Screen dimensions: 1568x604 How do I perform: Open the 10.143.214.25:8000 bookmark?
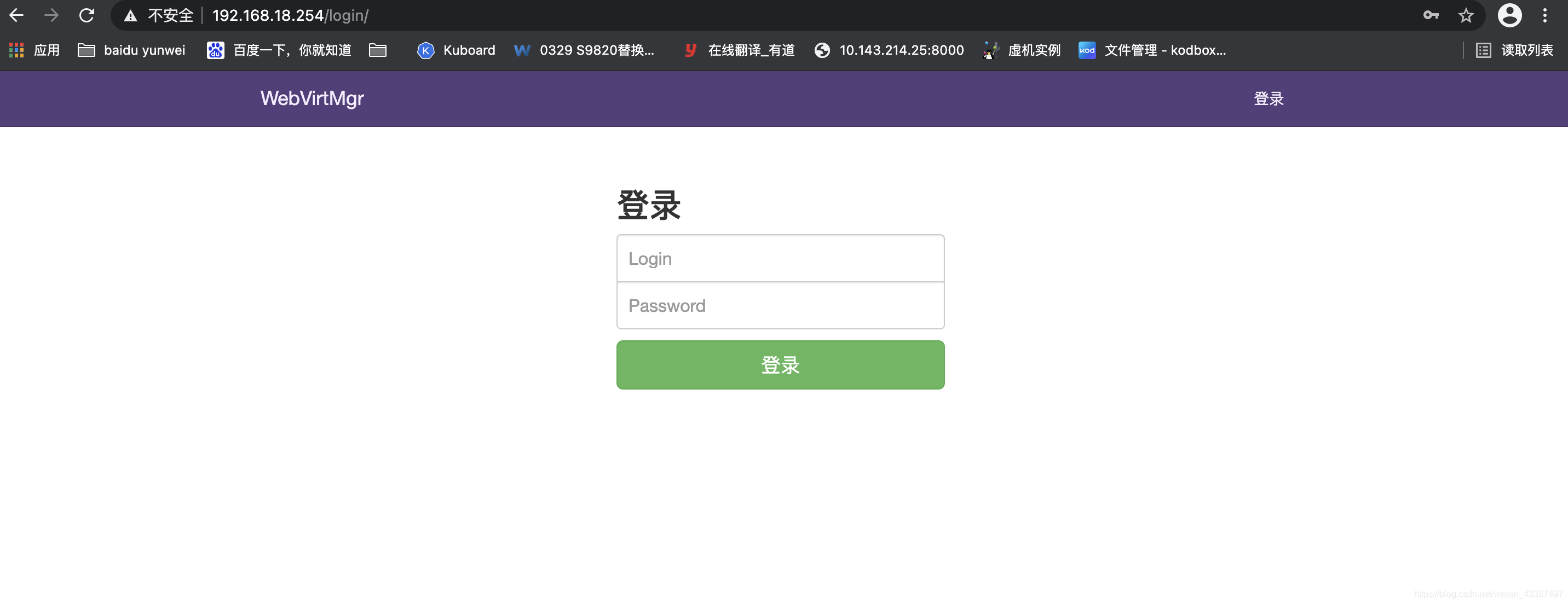[889, 50]
